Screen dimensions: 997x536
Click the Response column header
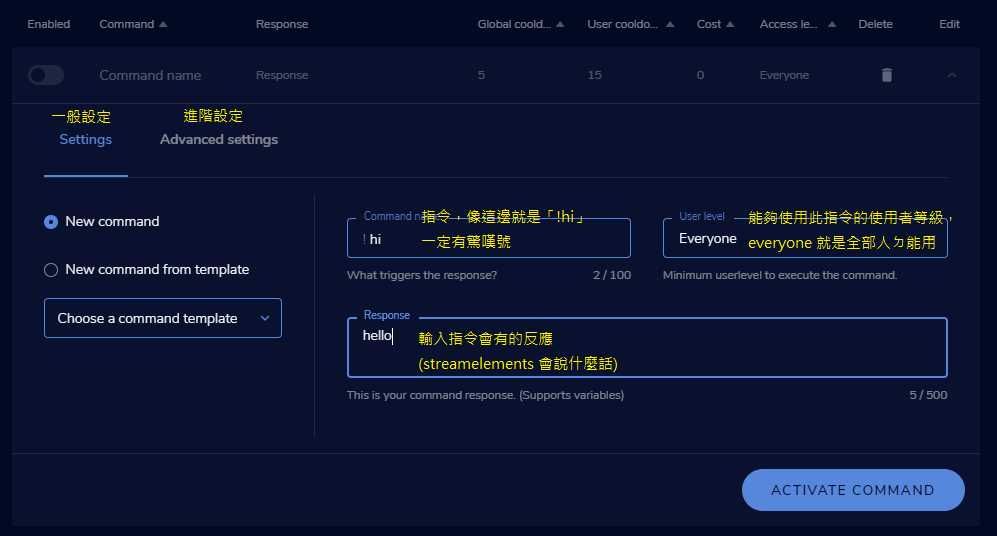[x=281, y=24]
